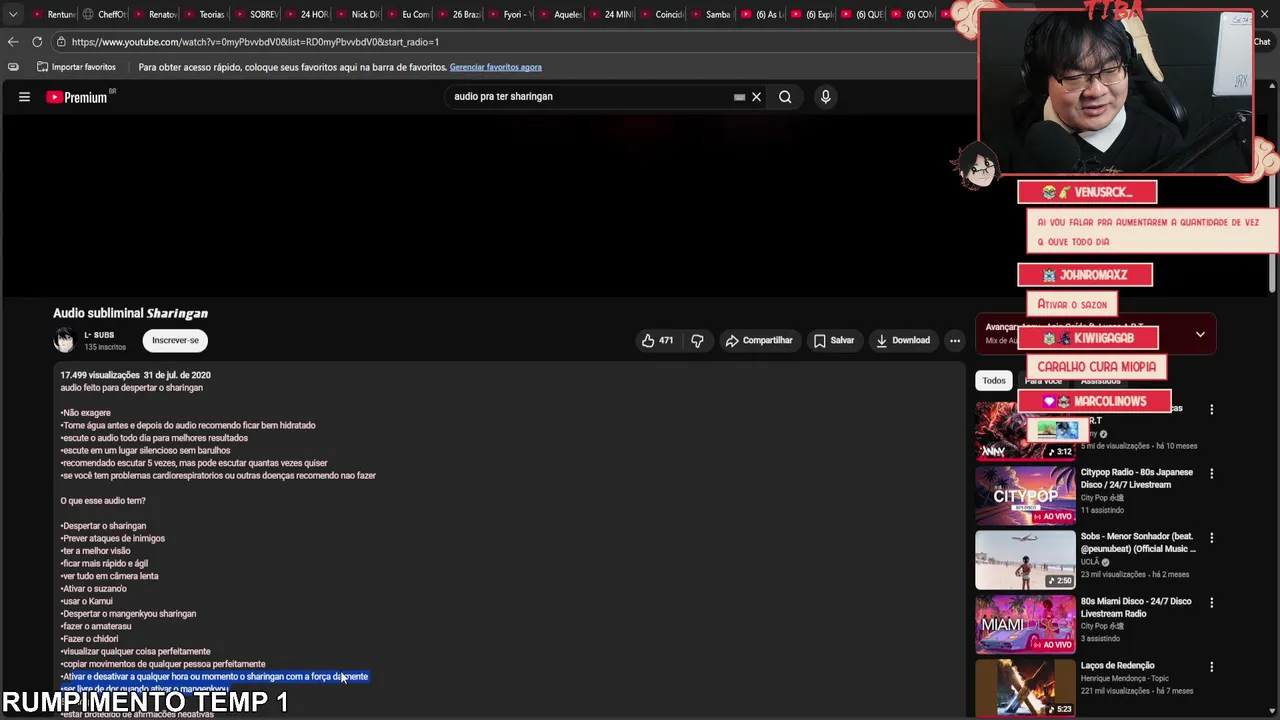This screenshot has width=1280, height=720.
Task: Open the Citypop Radio - 80s Japanese title
Action: [1137, 478]
